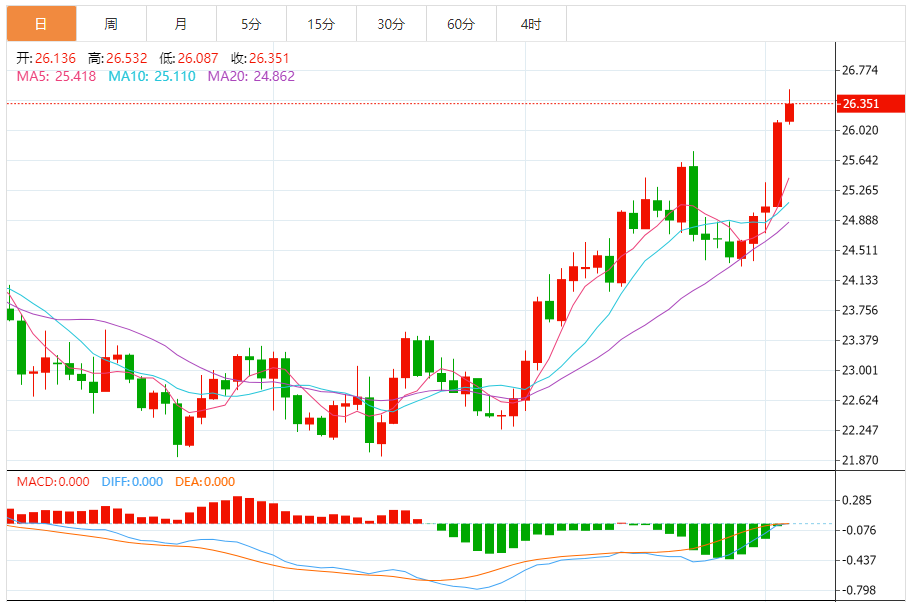Viewport: 916px width, 602px height.
Task: Click the 24.133 price axis label
Action: click(860, 280)
